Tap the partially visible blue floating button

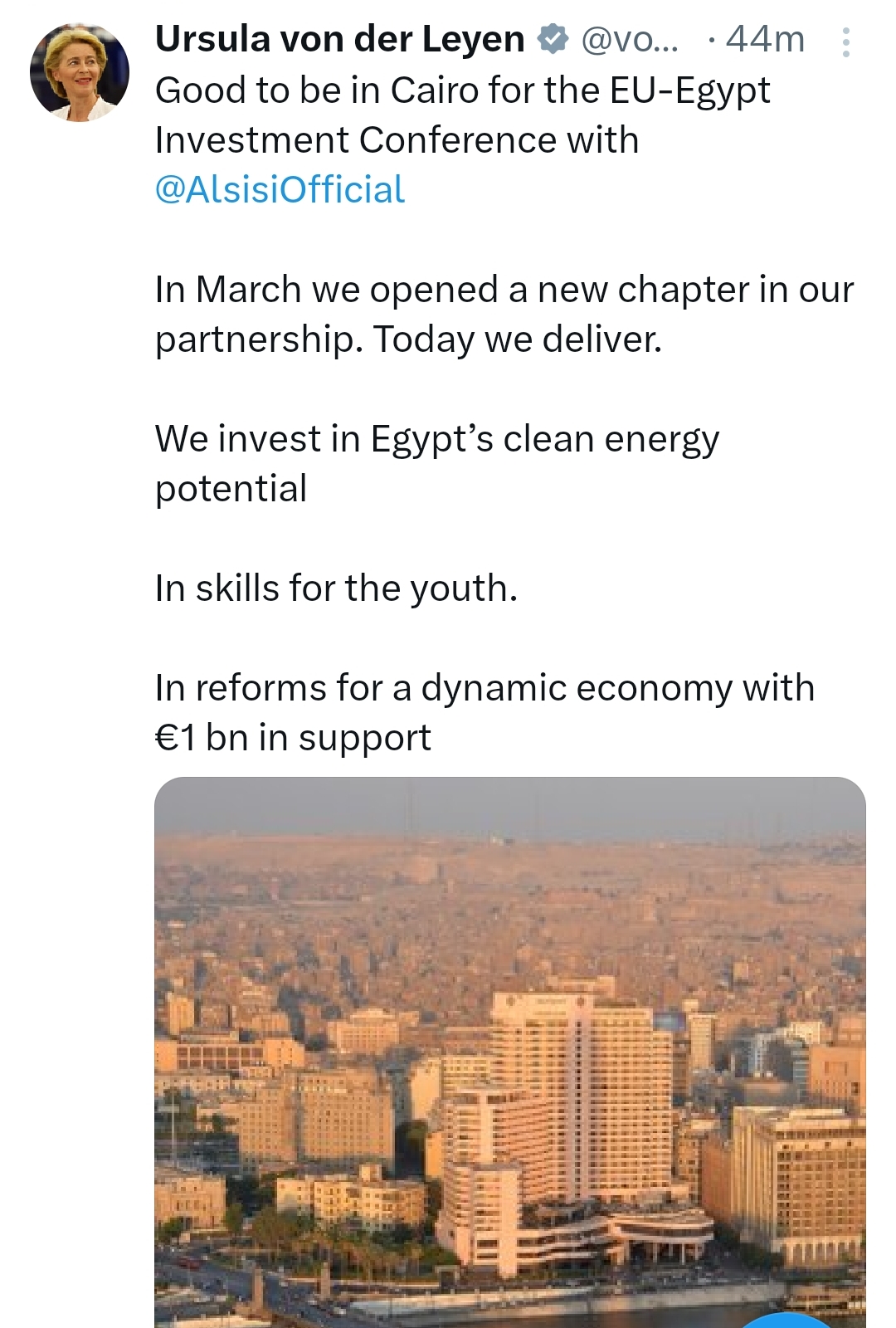(788, 1320)
